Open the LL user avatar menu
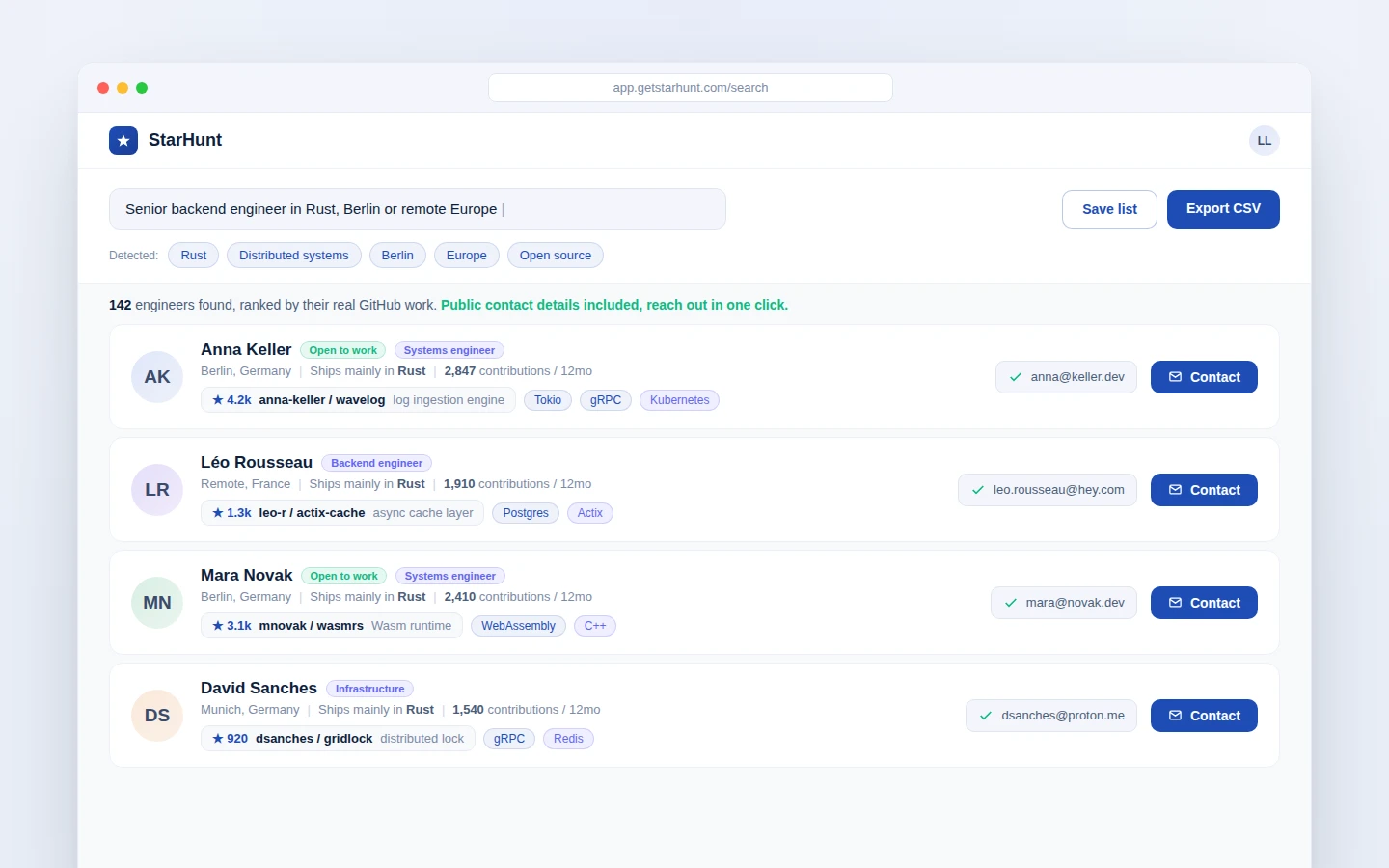 pyautogui.click(x=1264, y=141)
